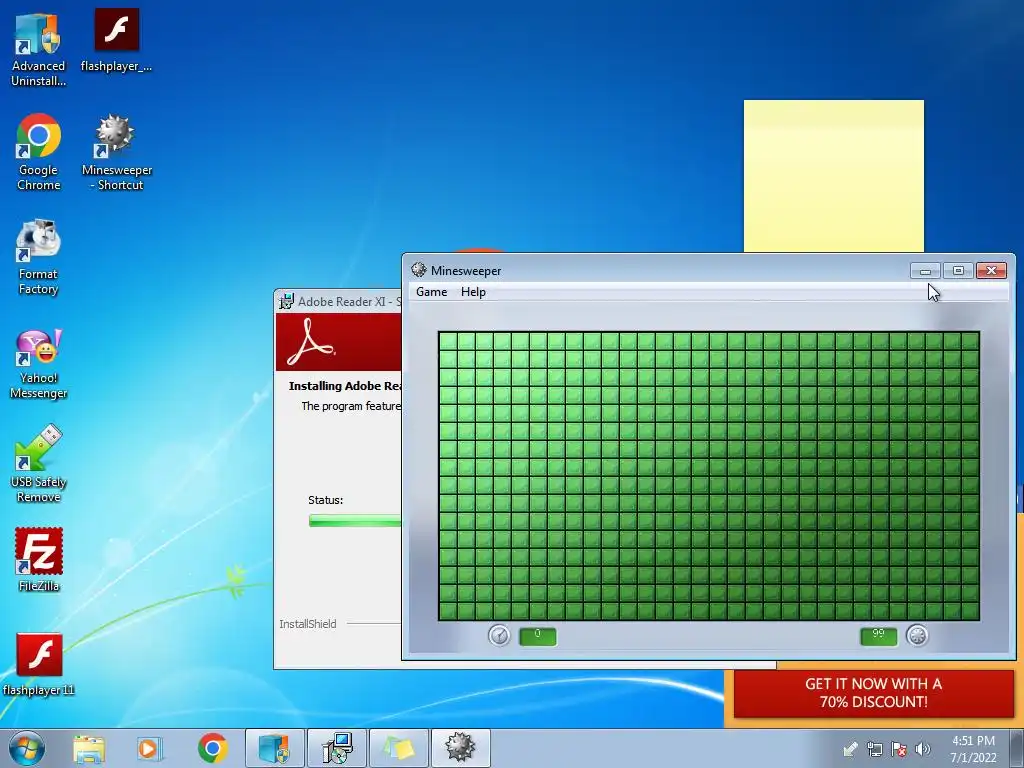Minimize the Minesweeper window

tap(925, 270)
